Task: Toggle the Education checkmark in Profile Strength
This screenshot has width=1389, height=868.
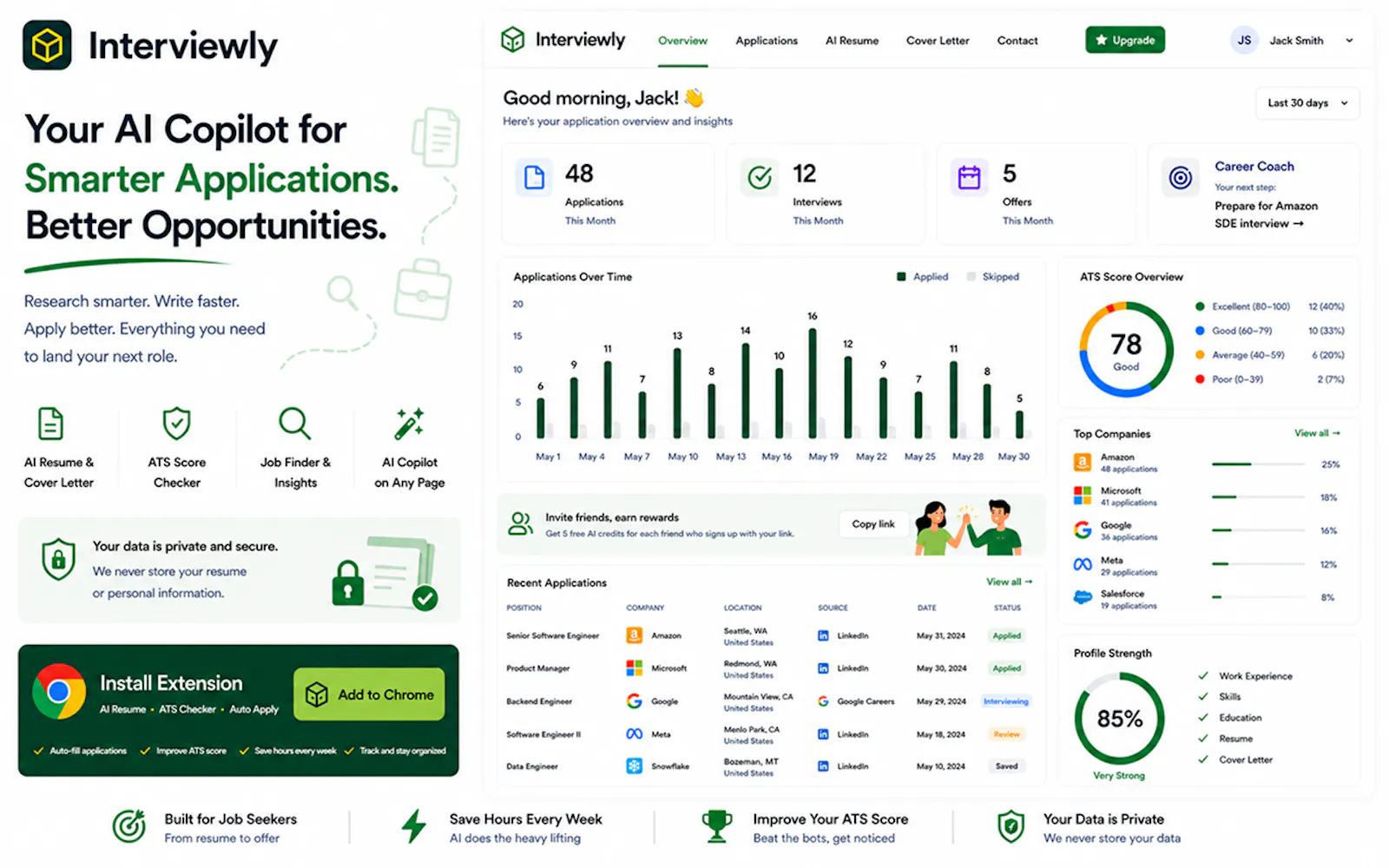Action: 1203,718
